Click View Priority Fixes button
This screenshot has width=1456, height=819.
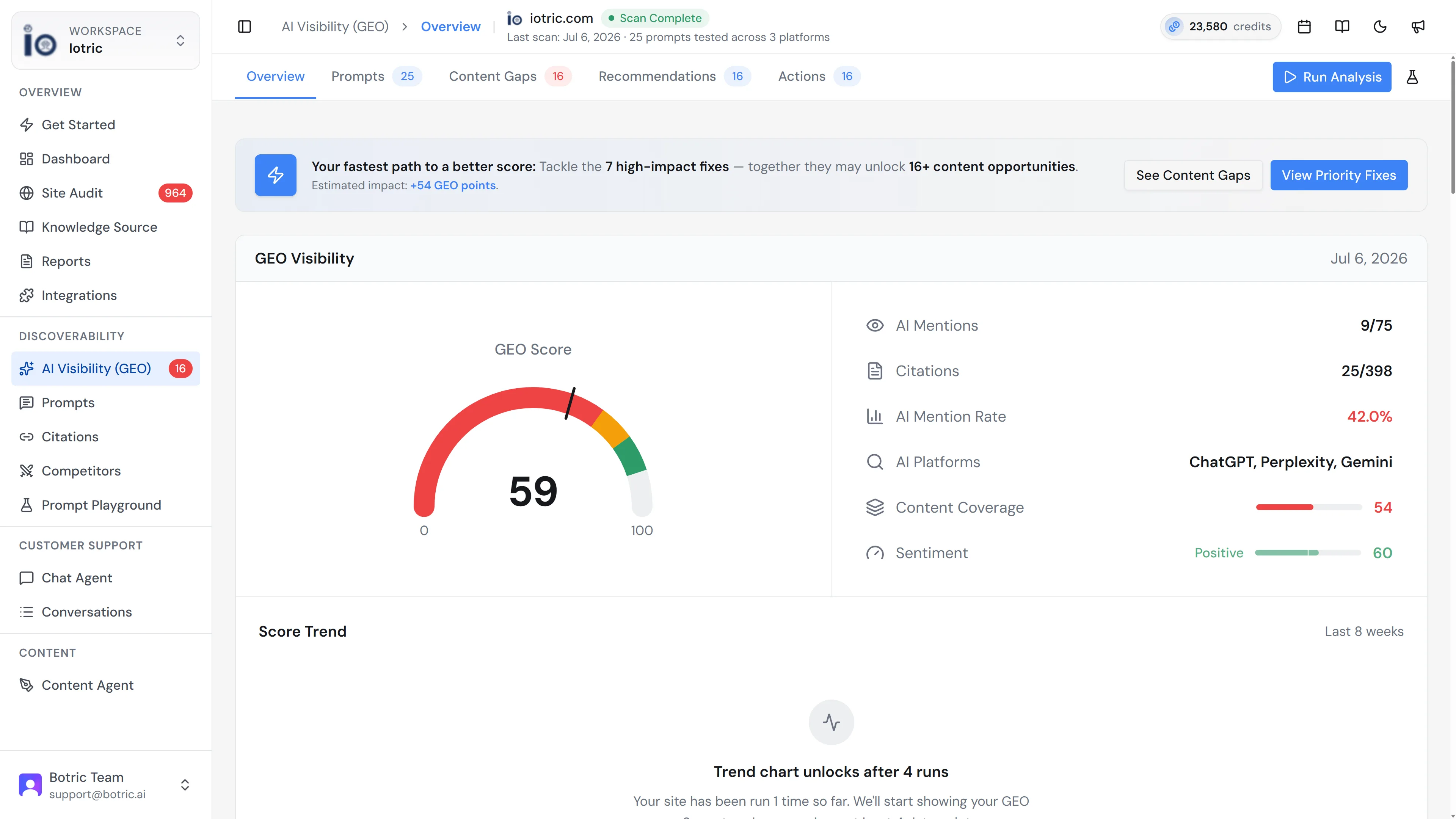1338,175
